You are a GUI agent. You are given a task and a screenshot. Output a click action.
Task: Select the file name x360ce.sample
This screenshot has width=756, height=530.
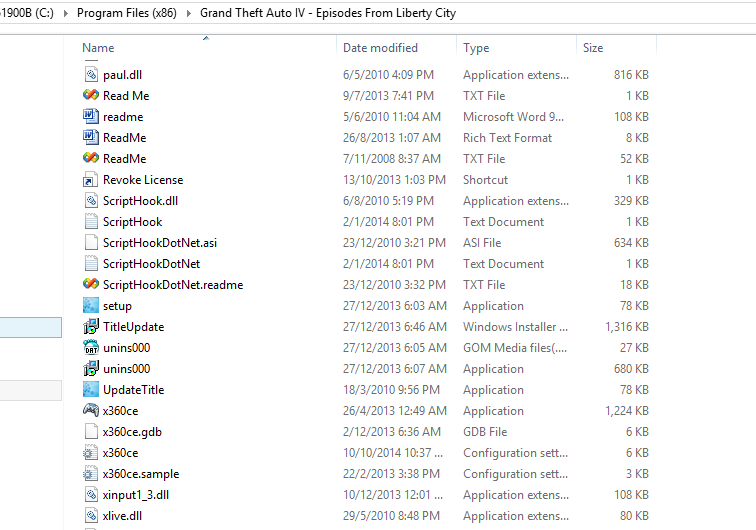point(141,474)
